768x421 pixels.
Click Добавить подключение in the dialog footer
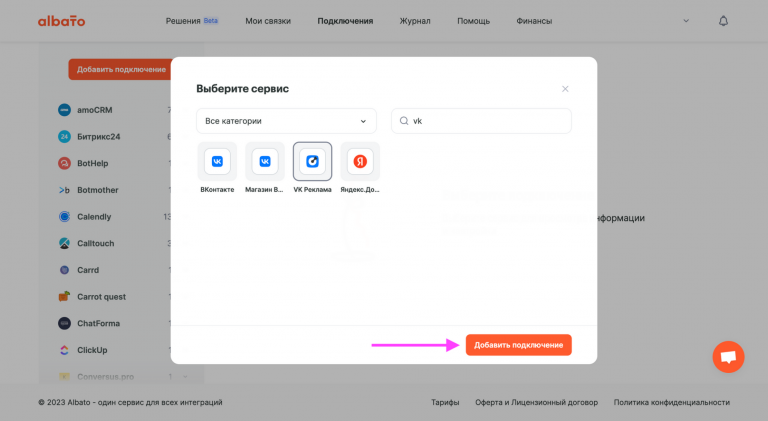pyautogui.click(x=518, y=345)
